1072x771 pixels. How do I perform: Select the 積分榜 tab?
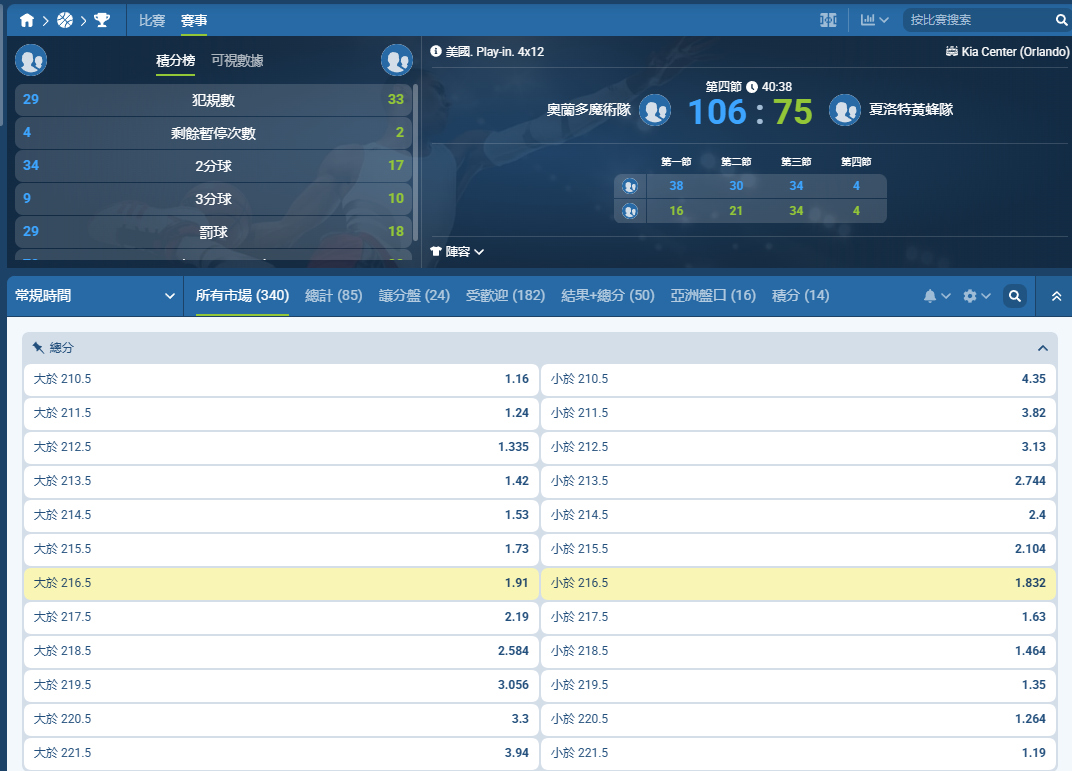[x=175, y=60]
